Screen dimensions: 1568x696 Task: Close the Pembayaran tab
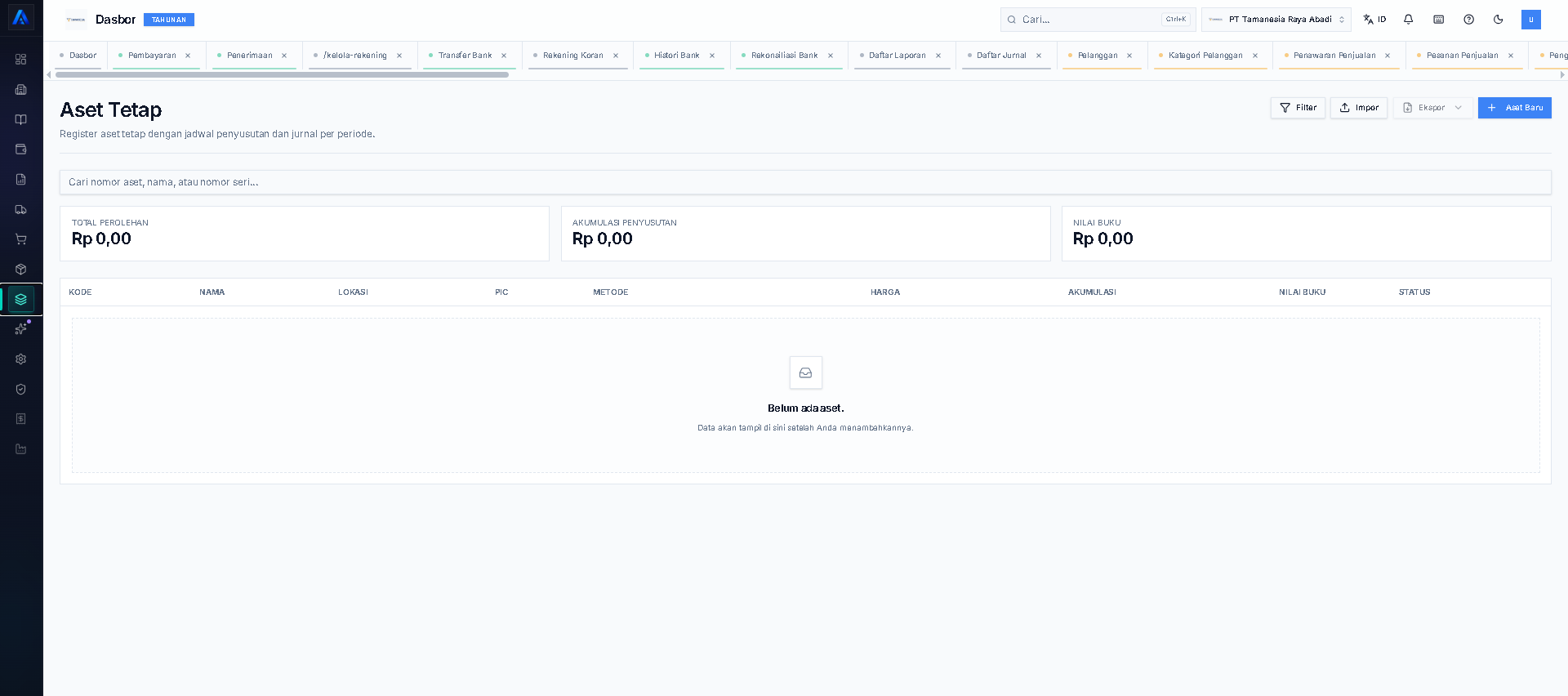[x=188, y=56]
